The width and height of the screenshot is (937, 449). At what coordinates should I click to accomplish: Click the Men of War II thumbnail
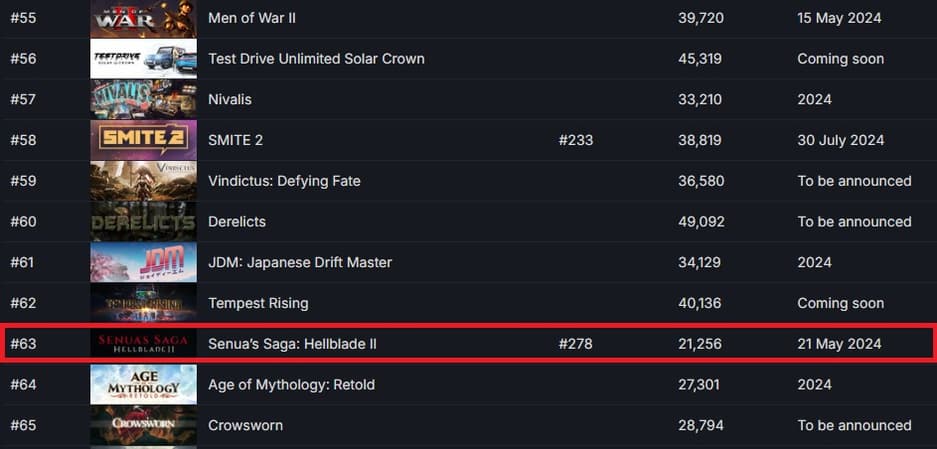[143, 18]
